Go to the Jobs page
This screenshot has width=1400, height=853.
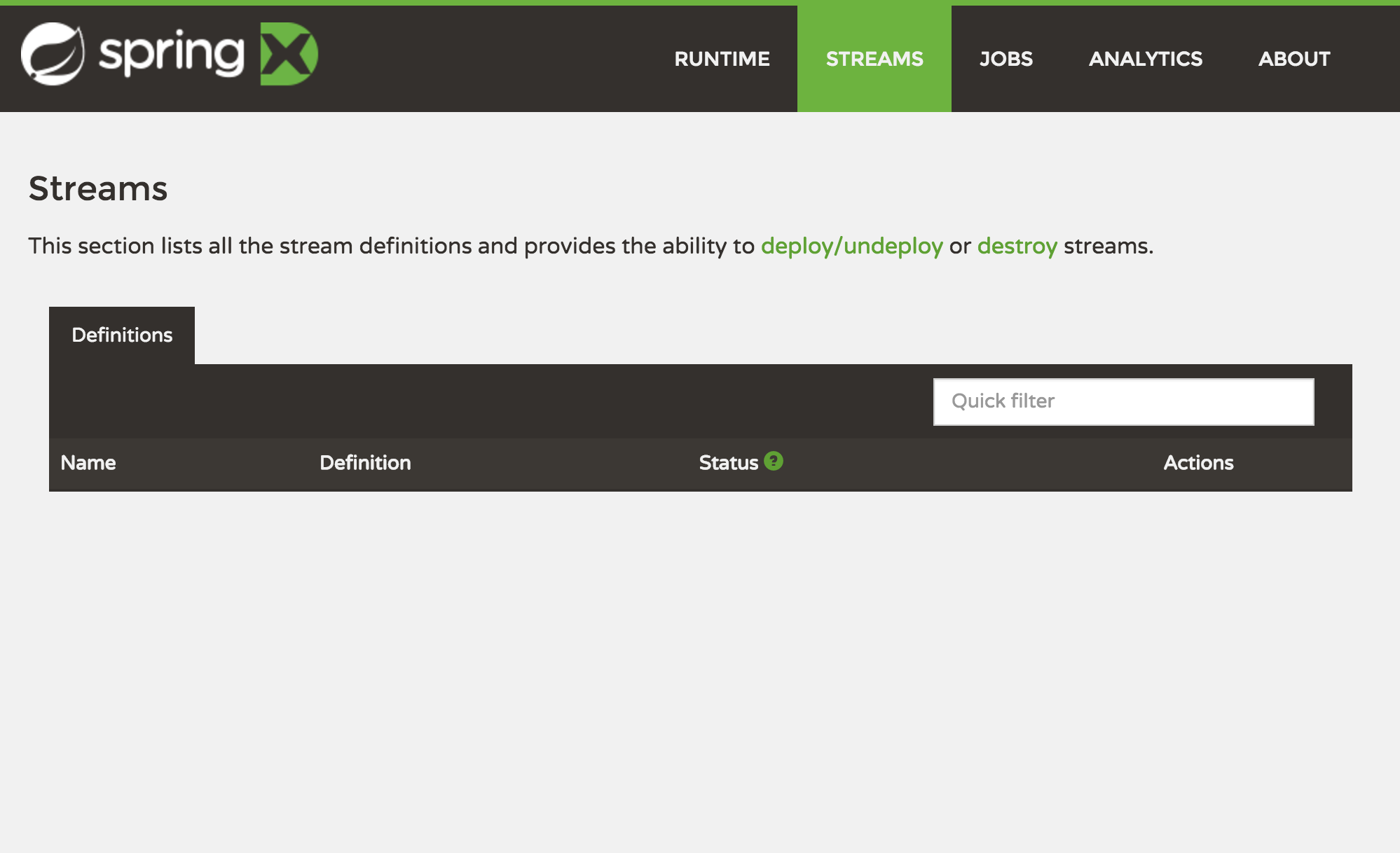coord(1006,59)
